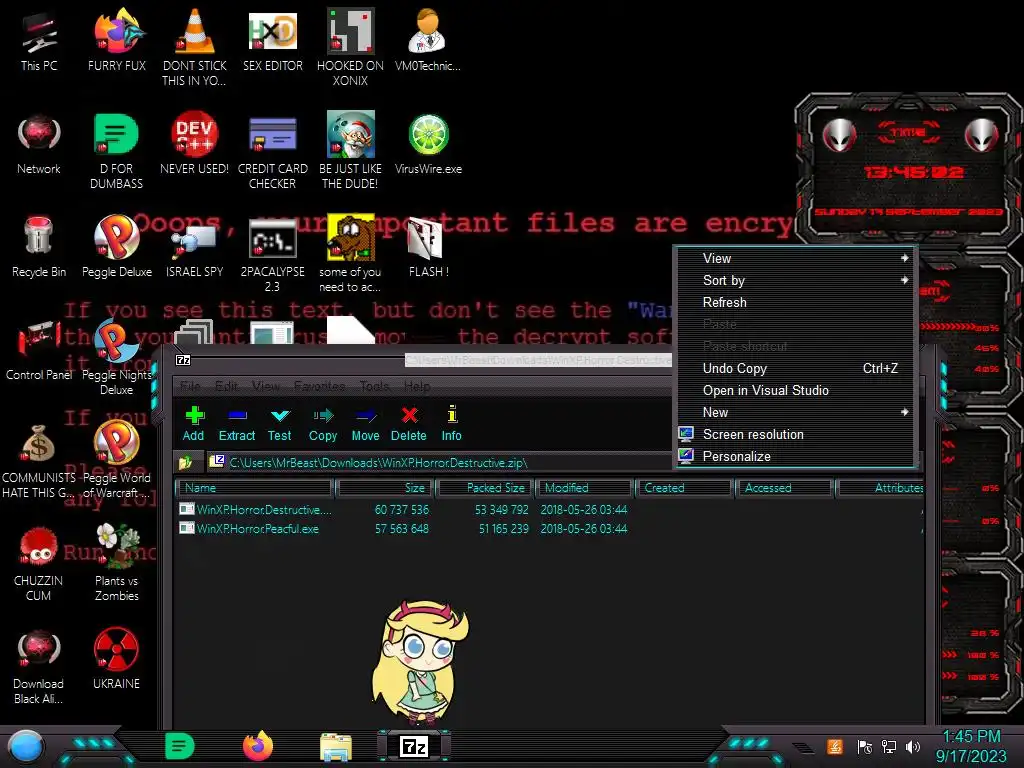Click the HOOKED ON XONIX desktop icon
This screenshot has width=1024, height=768.
click(350, 47)
